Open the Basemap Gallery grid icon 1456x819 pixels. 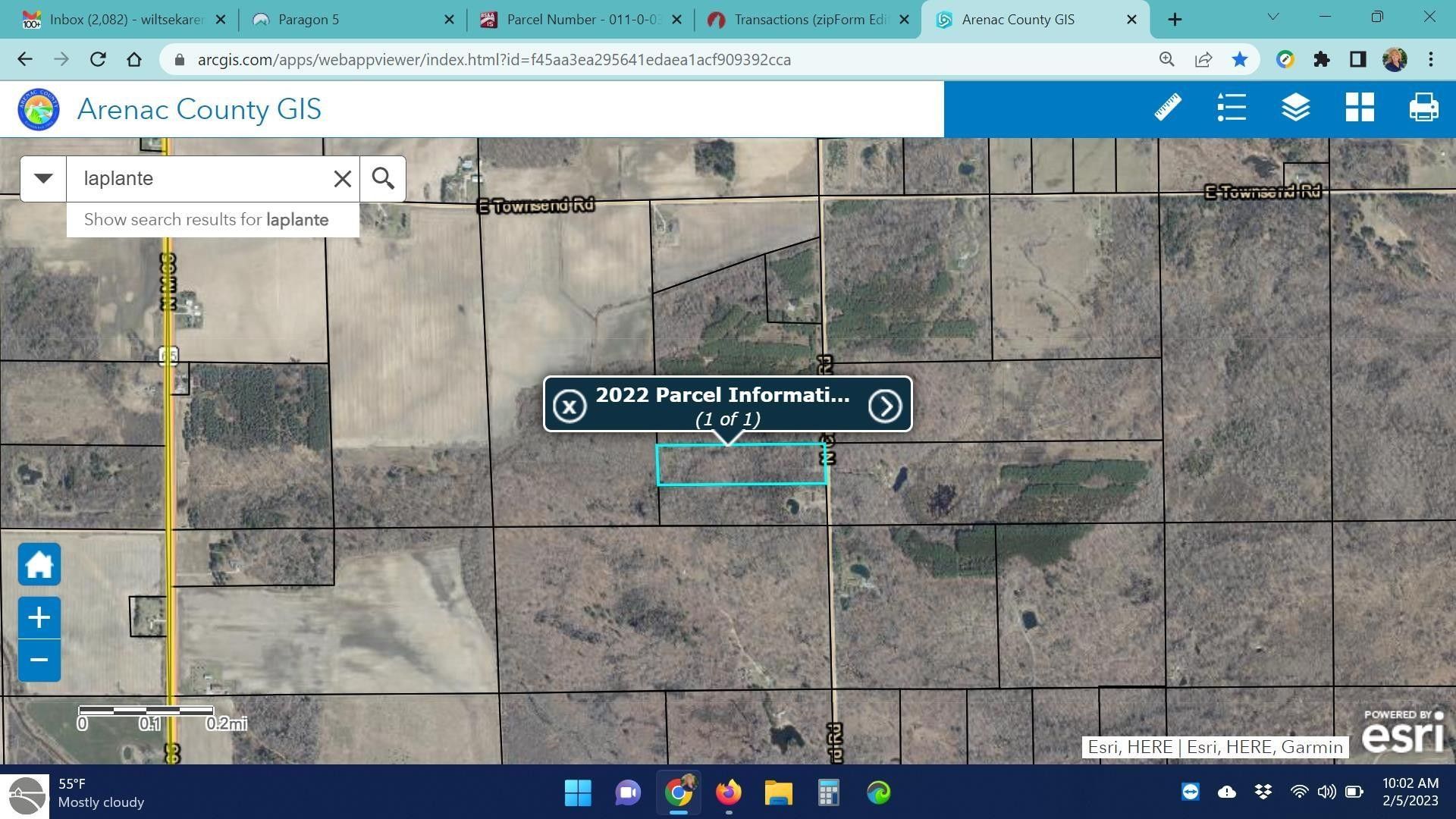(x=1360, y=108)
